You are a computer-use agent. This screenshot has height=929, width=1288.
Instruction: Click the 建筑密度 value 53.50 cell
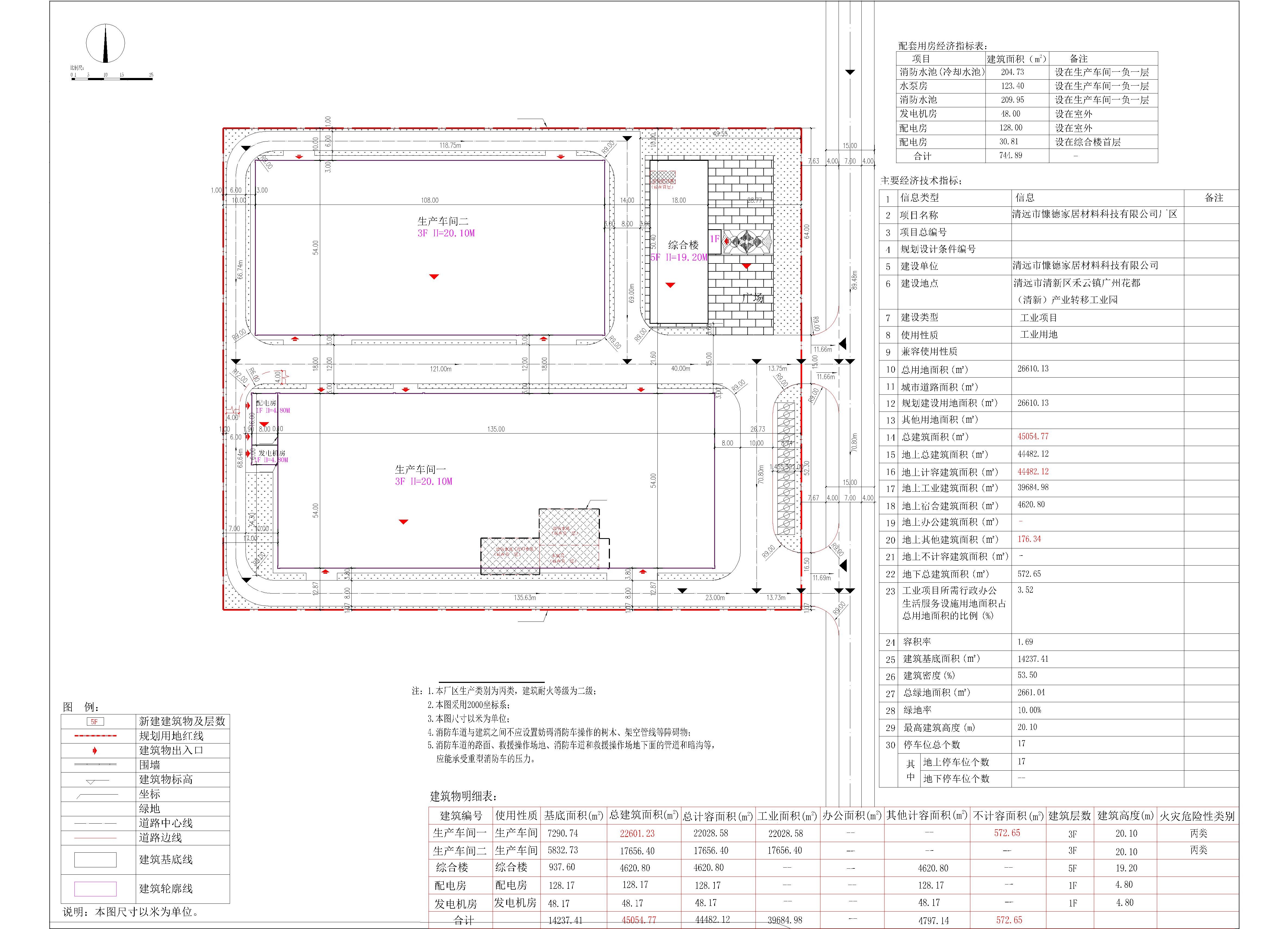point(1027,675)
